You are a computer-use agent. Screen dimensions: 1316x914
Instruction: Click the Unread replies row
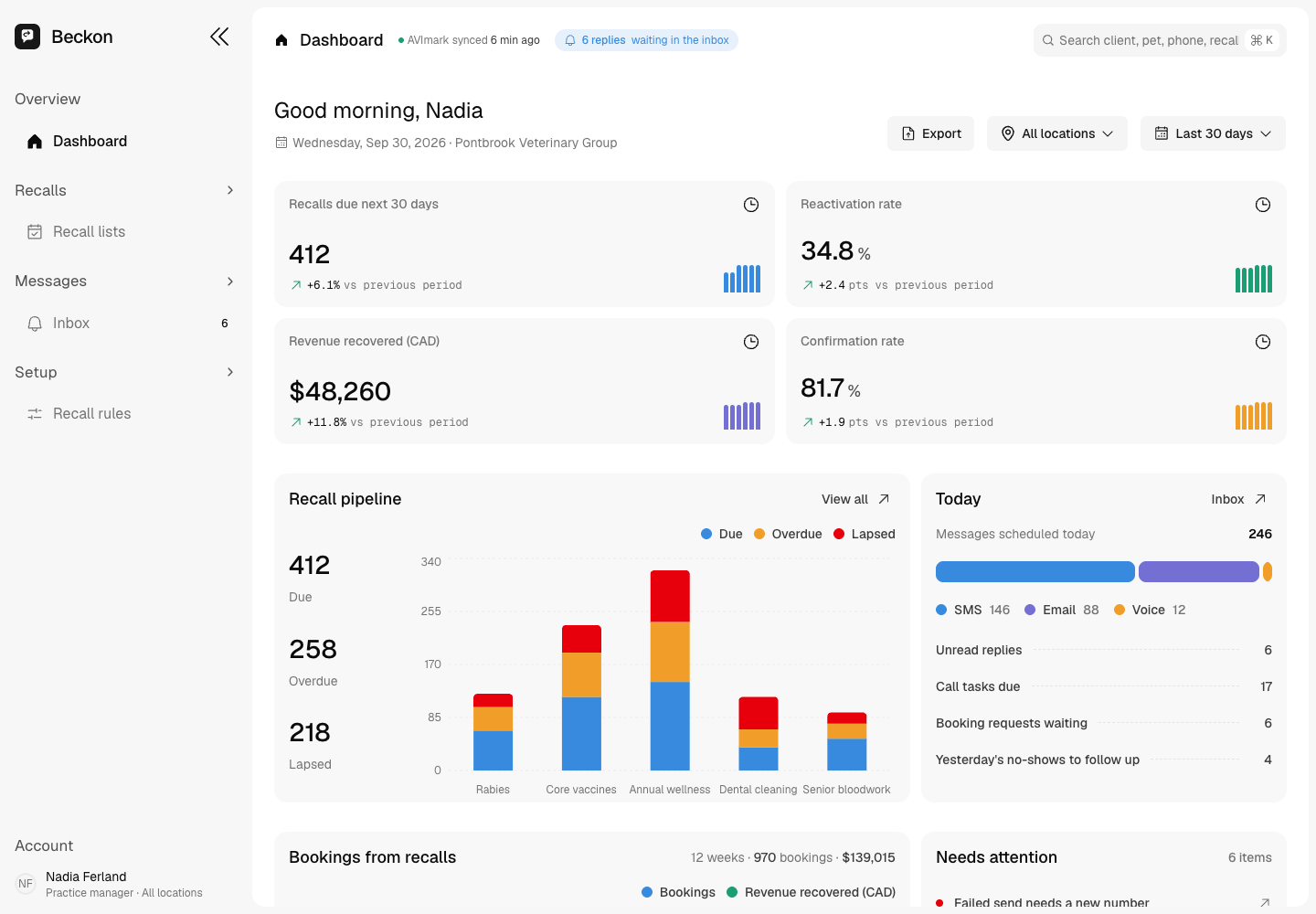coord(1104,650)
